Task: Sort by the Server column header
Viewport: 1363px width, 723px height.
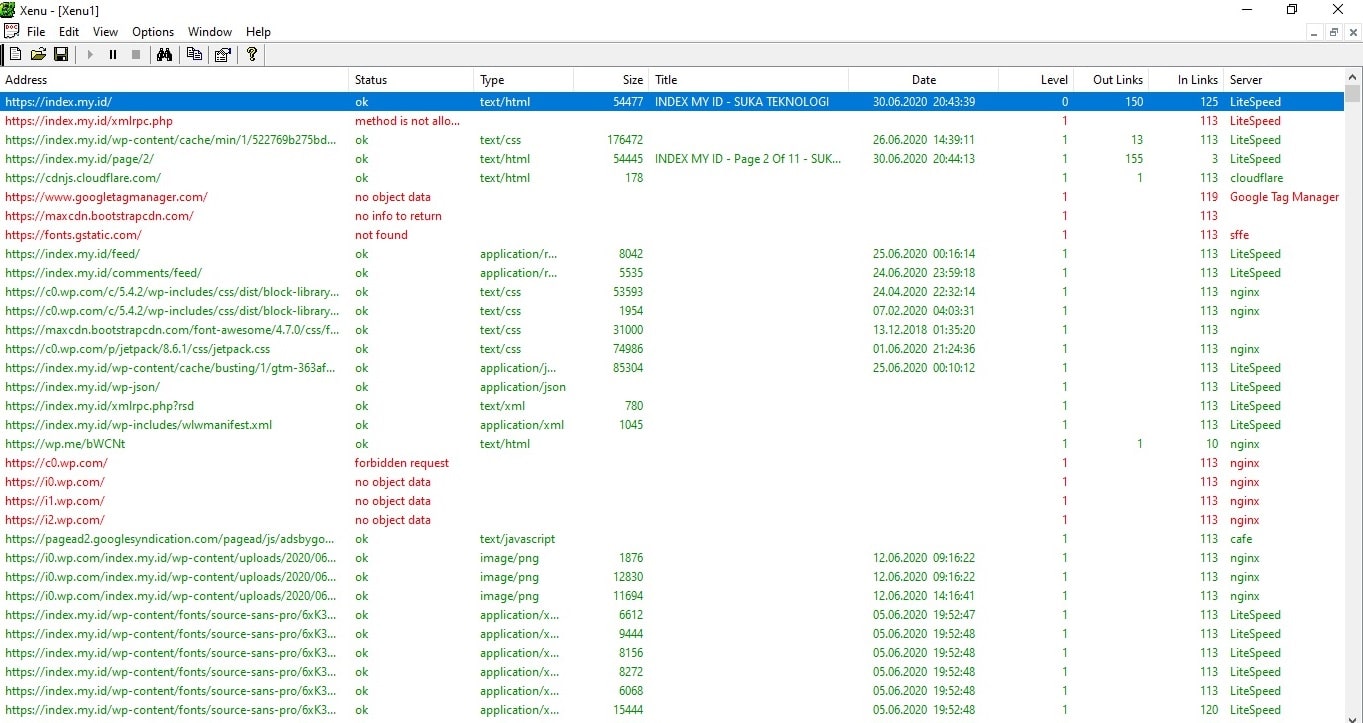Action: coord(1285,79)
